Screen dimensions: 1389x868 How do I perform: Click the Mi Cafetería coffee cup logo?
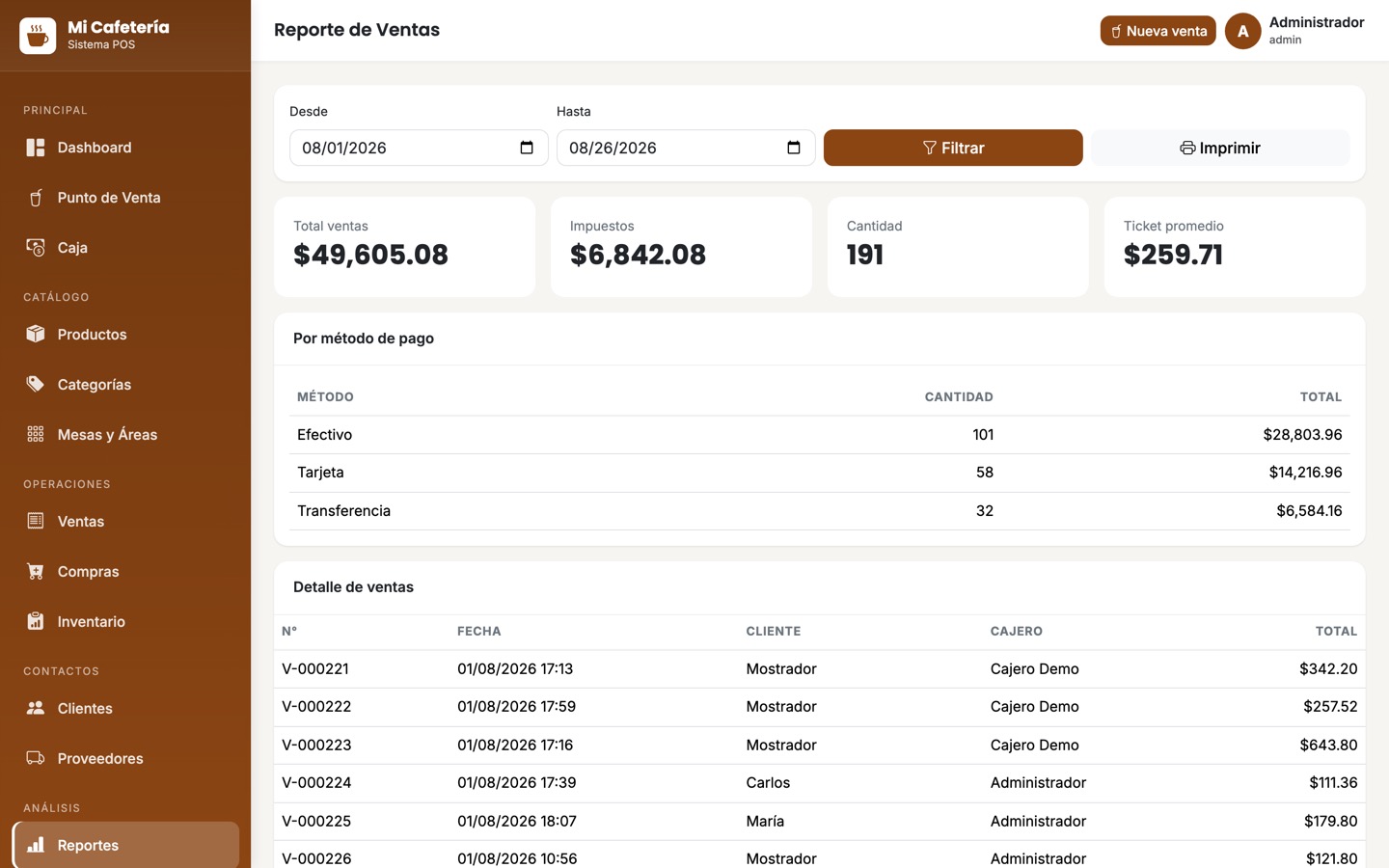point(38,36)
